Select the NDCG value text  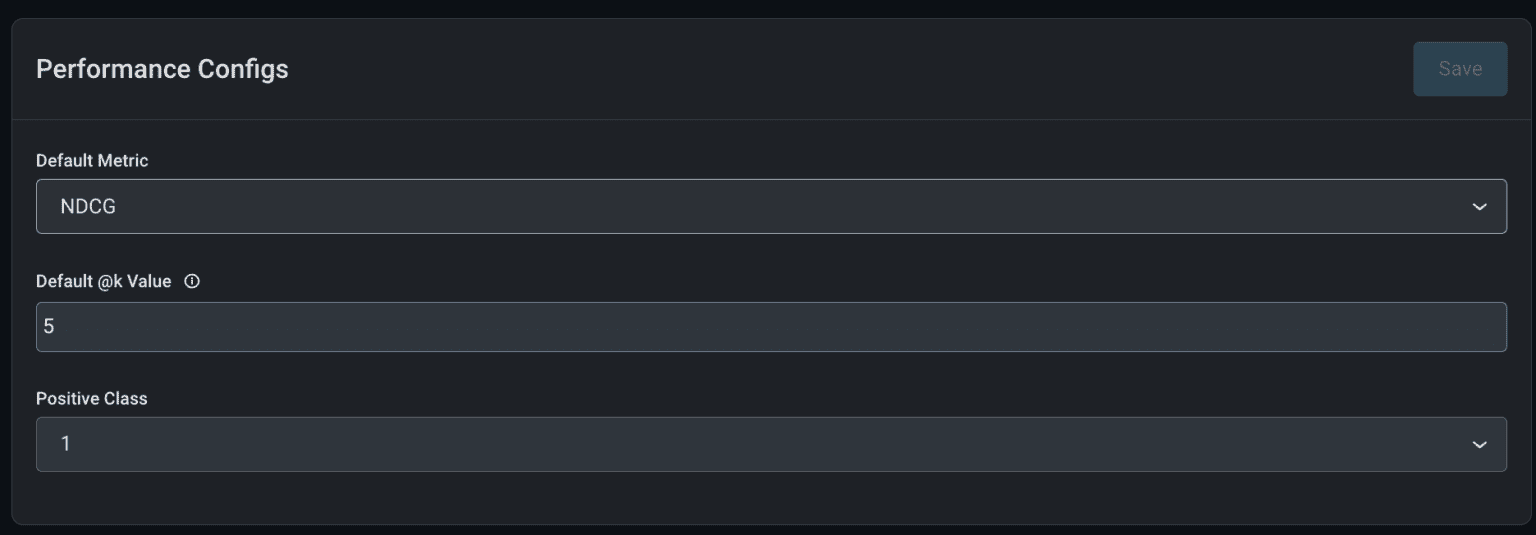click(88, 207)
